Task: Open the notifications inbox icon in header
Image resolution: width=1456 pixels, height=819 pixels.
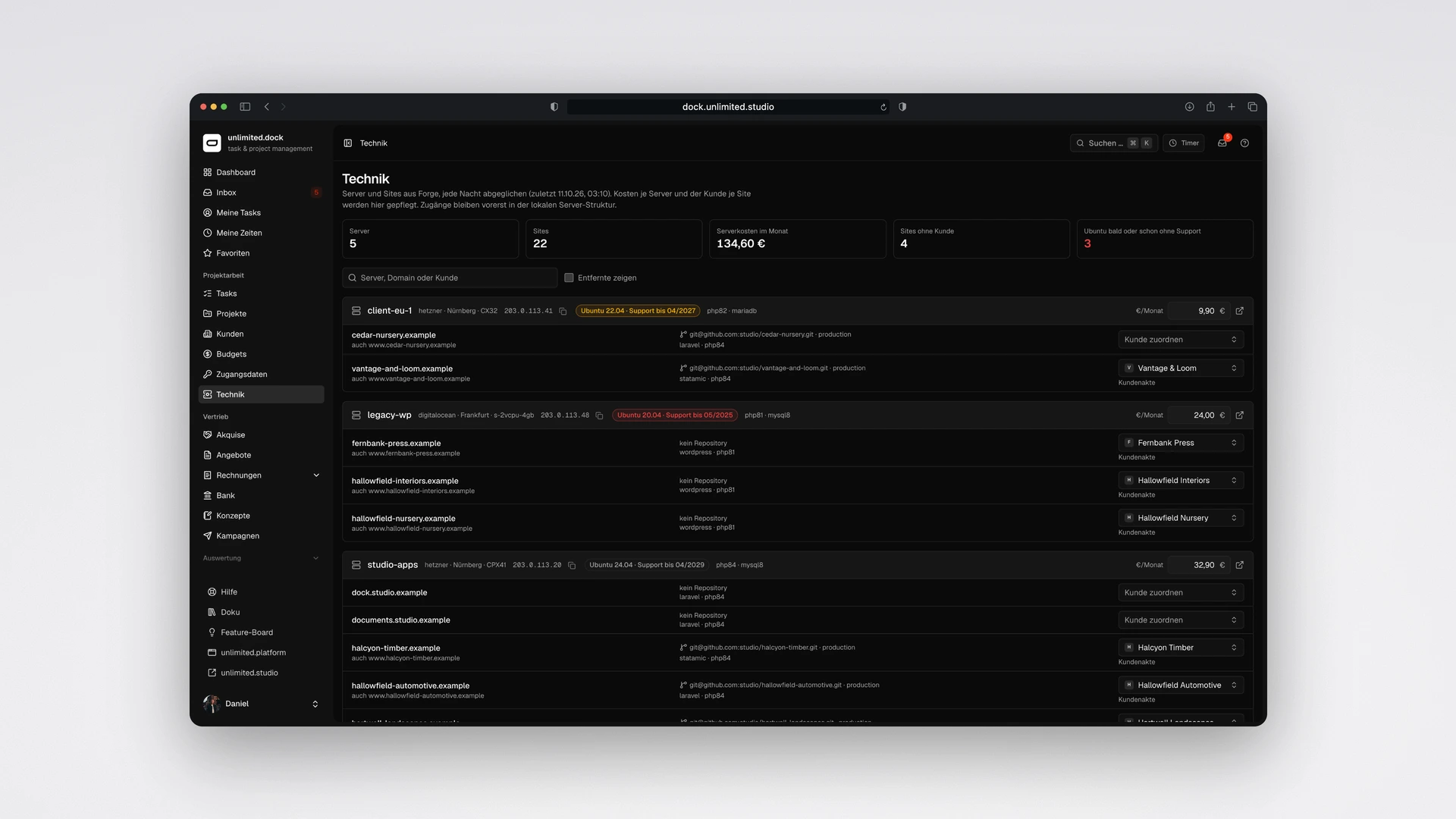Action: pyautogui.click(x=1222, y=143)
